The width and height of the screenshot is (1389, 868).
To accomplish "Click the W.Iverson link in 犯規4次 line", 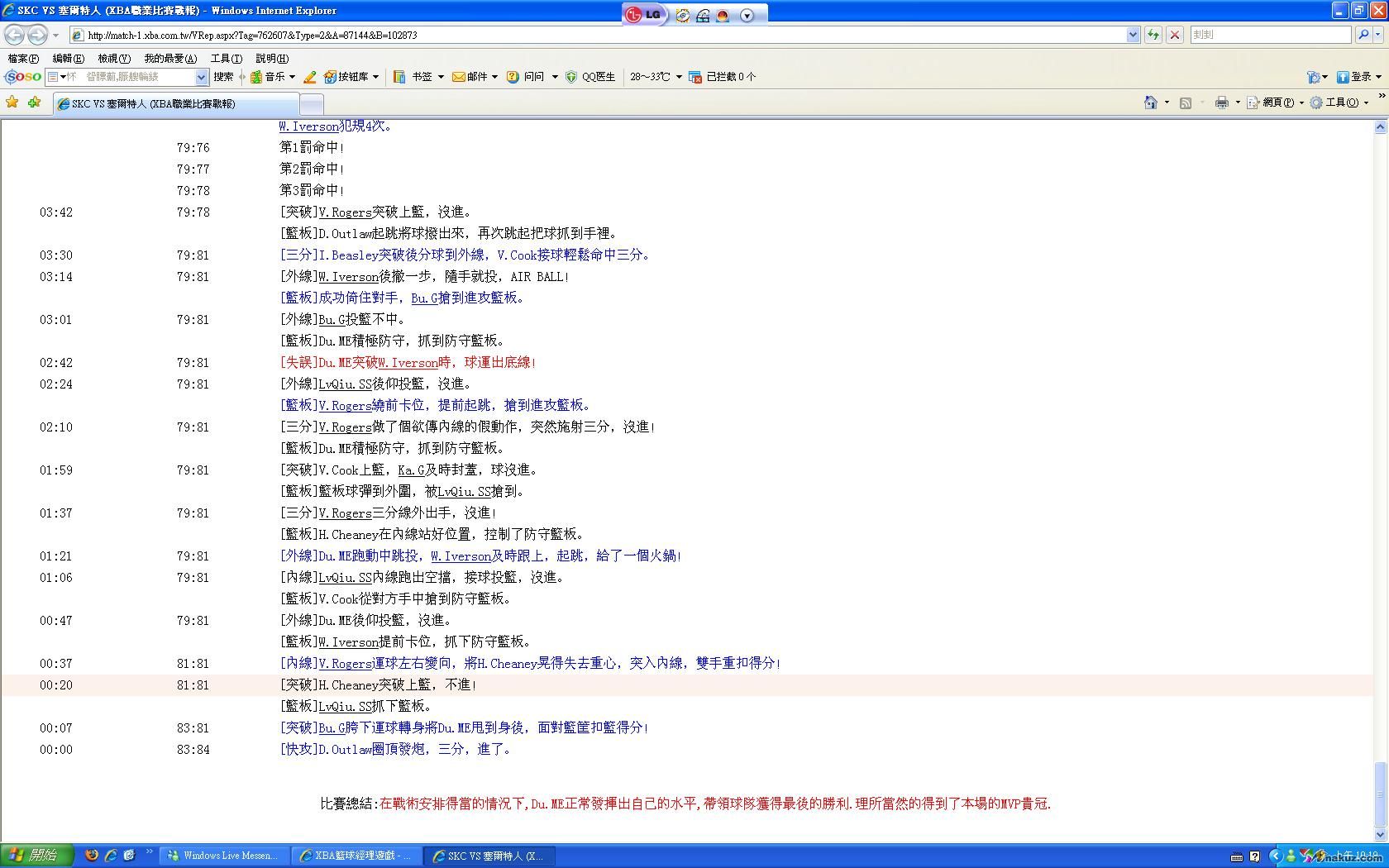I will point(309,126).
